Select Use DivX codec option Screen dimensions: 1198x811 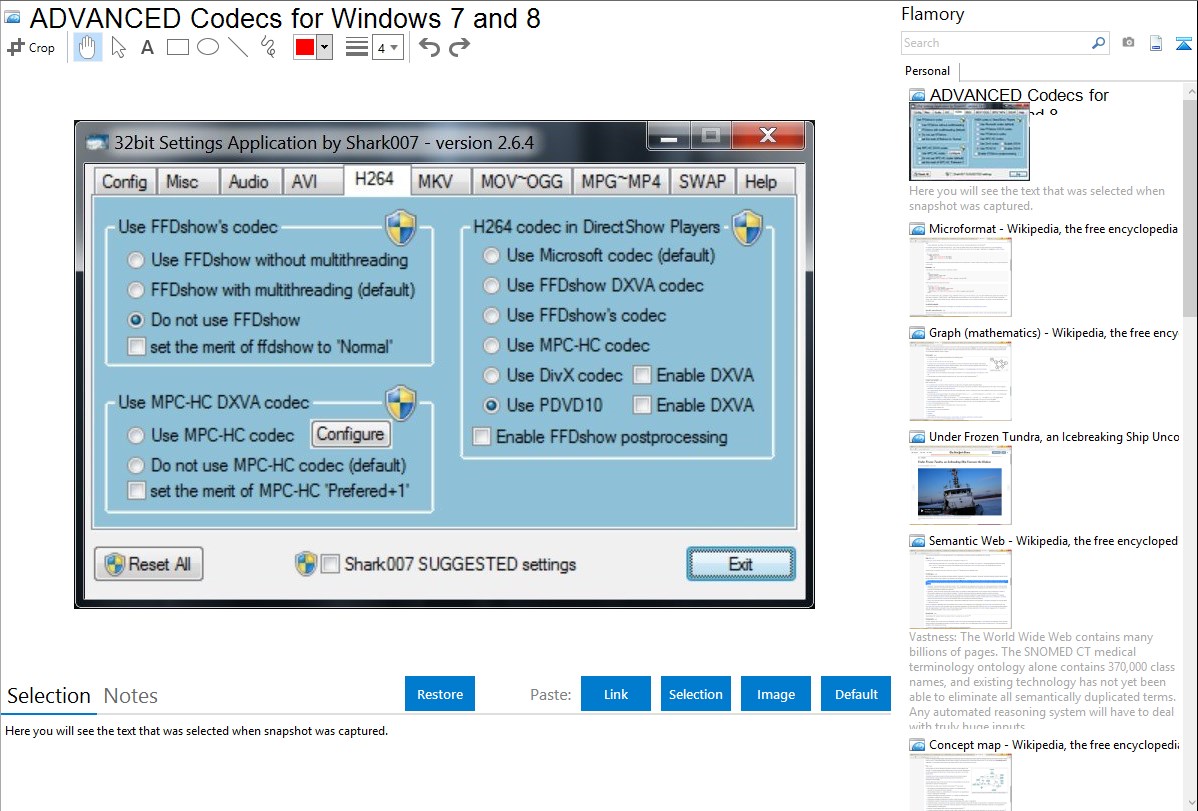click(x=491, y=375)
